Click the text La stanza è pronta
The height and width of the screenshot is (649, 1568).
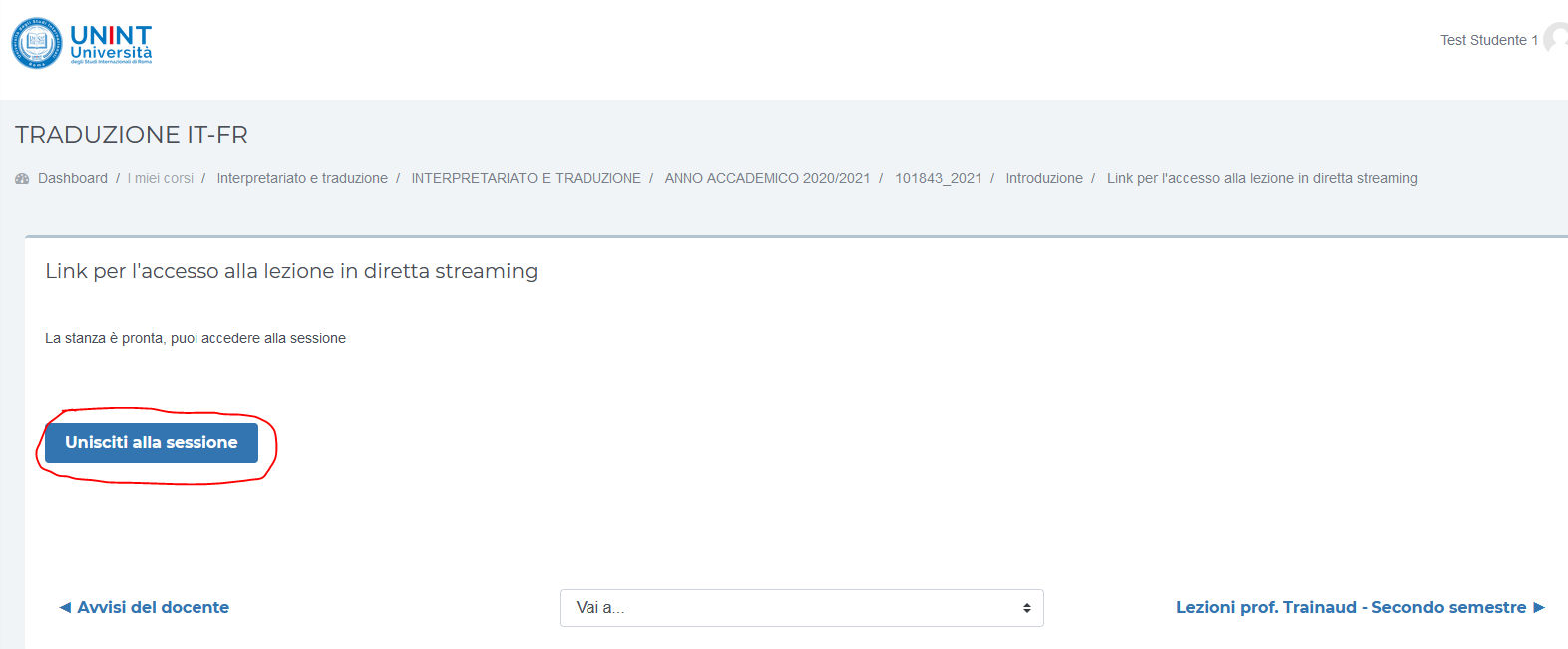196,338
